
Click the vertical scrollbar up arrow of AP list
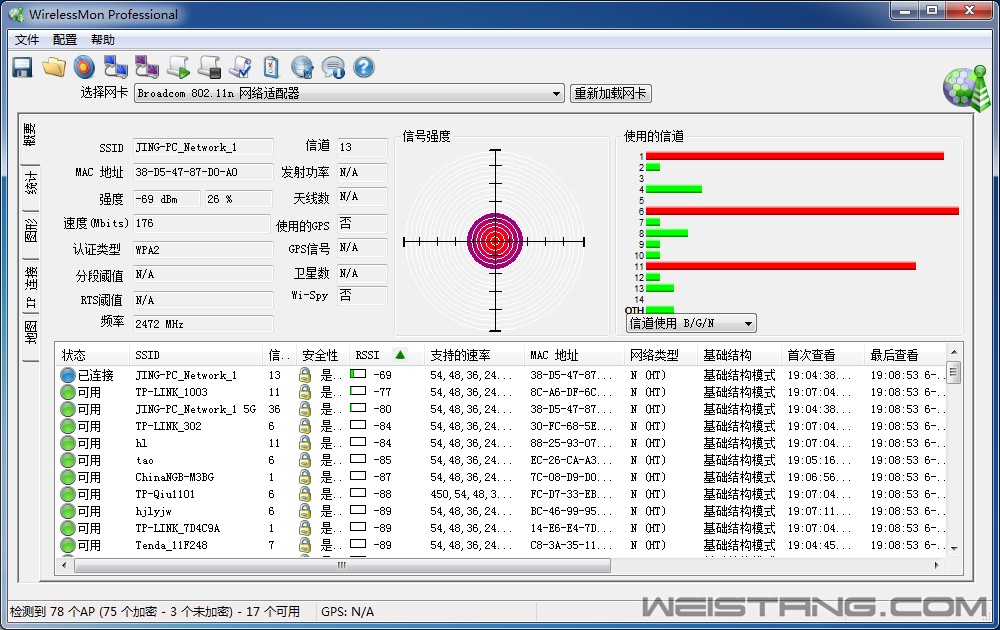click(954, 352)
